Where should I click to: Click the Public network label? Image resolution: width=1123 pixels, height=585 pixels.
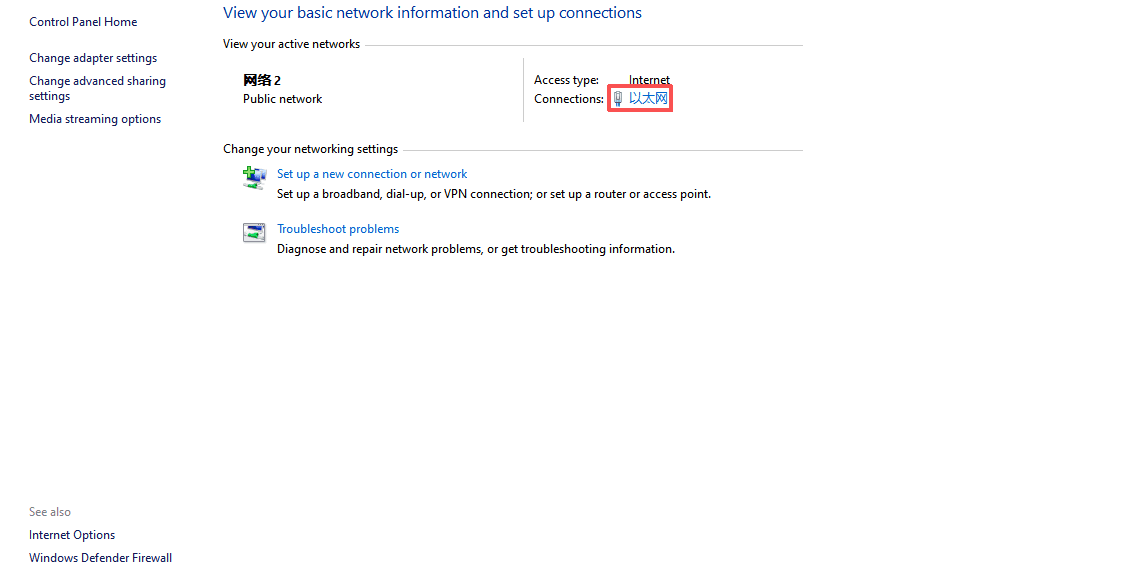282,99
